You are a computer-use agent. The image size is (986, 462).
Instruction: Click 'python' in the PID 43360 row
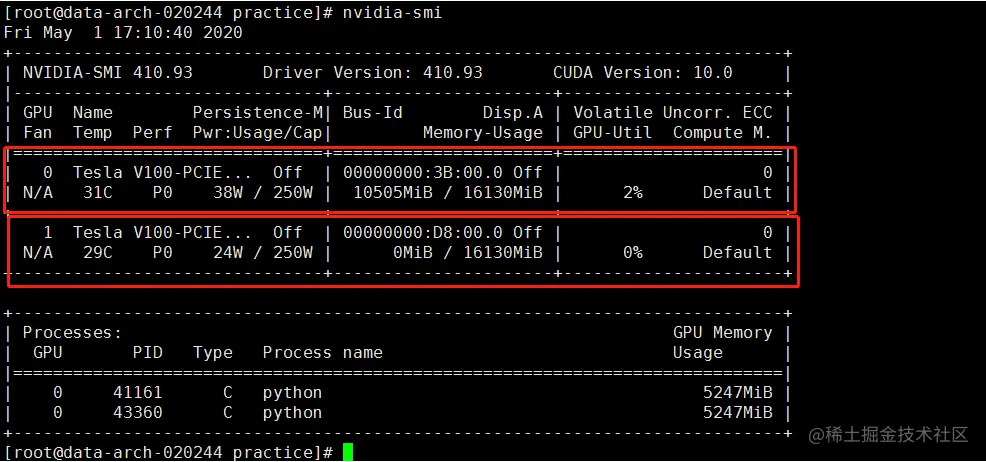pyautogui.click(x=292, y=413)
